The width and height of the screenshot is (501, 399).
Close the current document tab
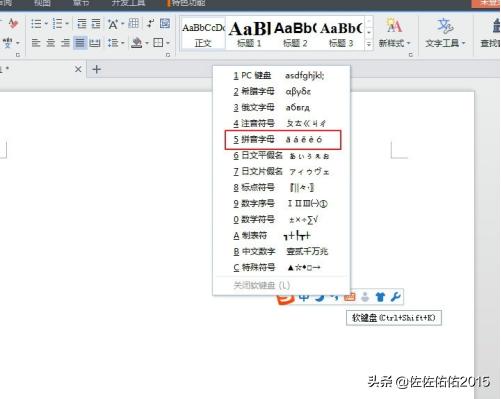78,69
